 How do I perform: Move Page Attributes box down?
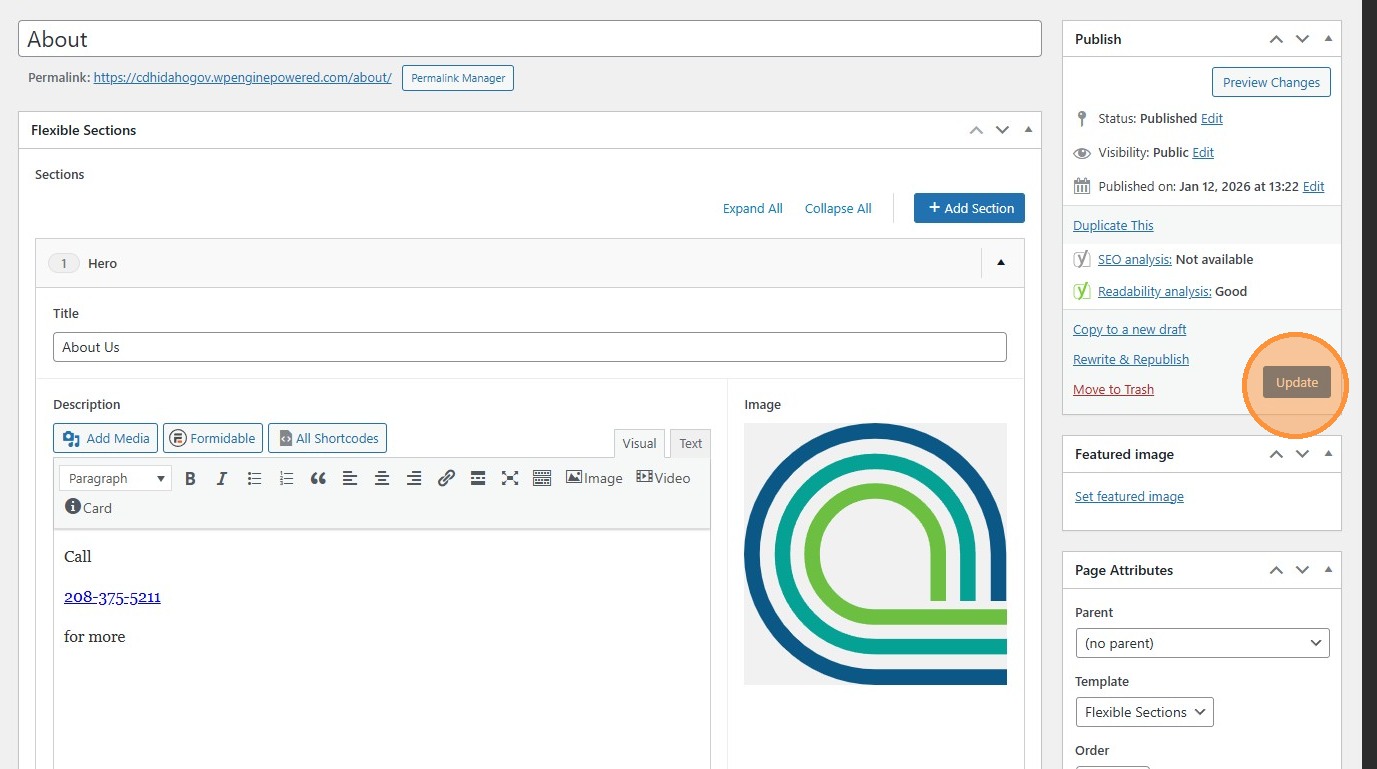pyautogui.click(x=1302, y=570)
